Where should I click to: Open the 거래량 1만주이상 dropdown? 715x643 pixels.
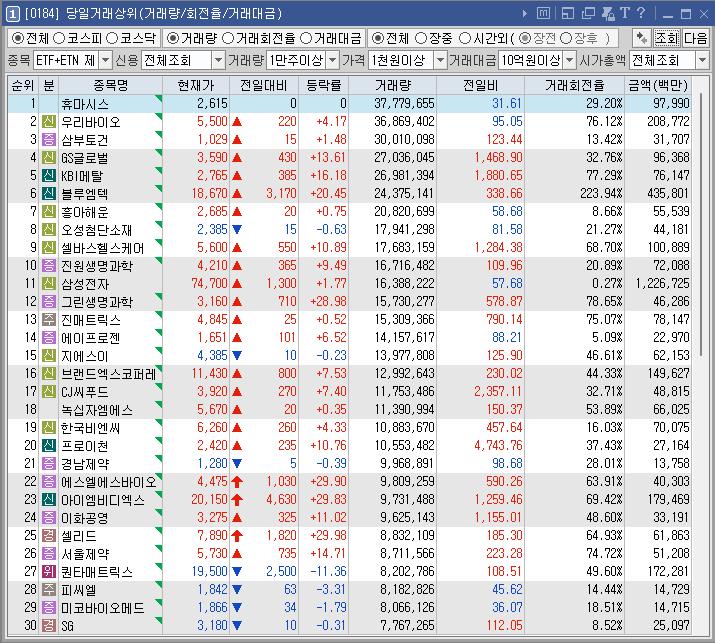(x=333, y=60)
